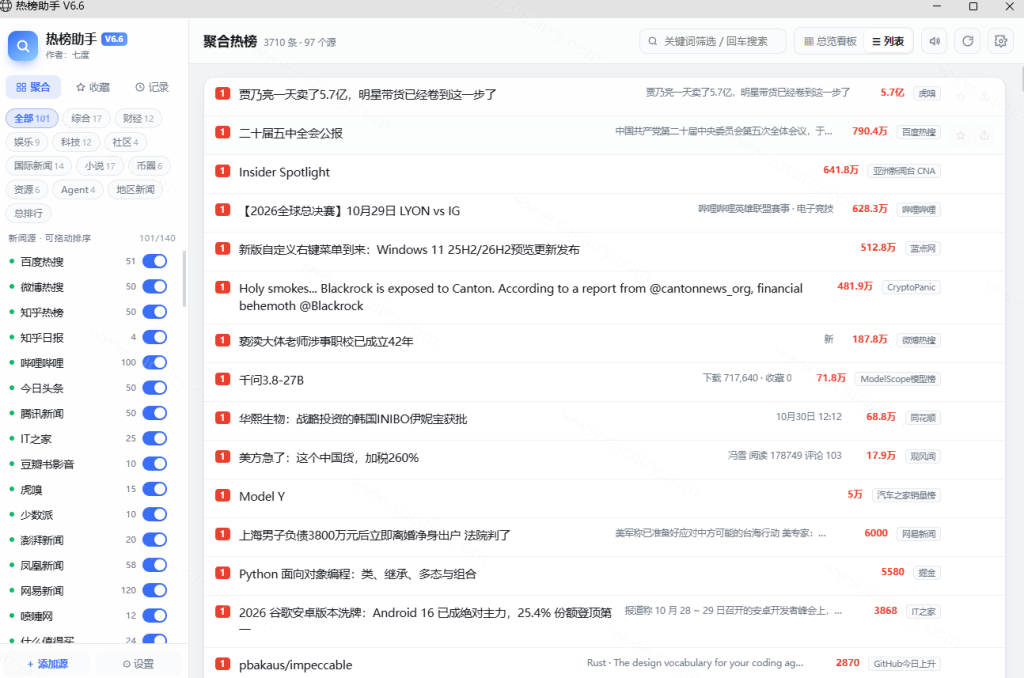Click the 添加源 add source button
The height and width of the screenshot is (678, 1024).
click(x=47, y=664)
